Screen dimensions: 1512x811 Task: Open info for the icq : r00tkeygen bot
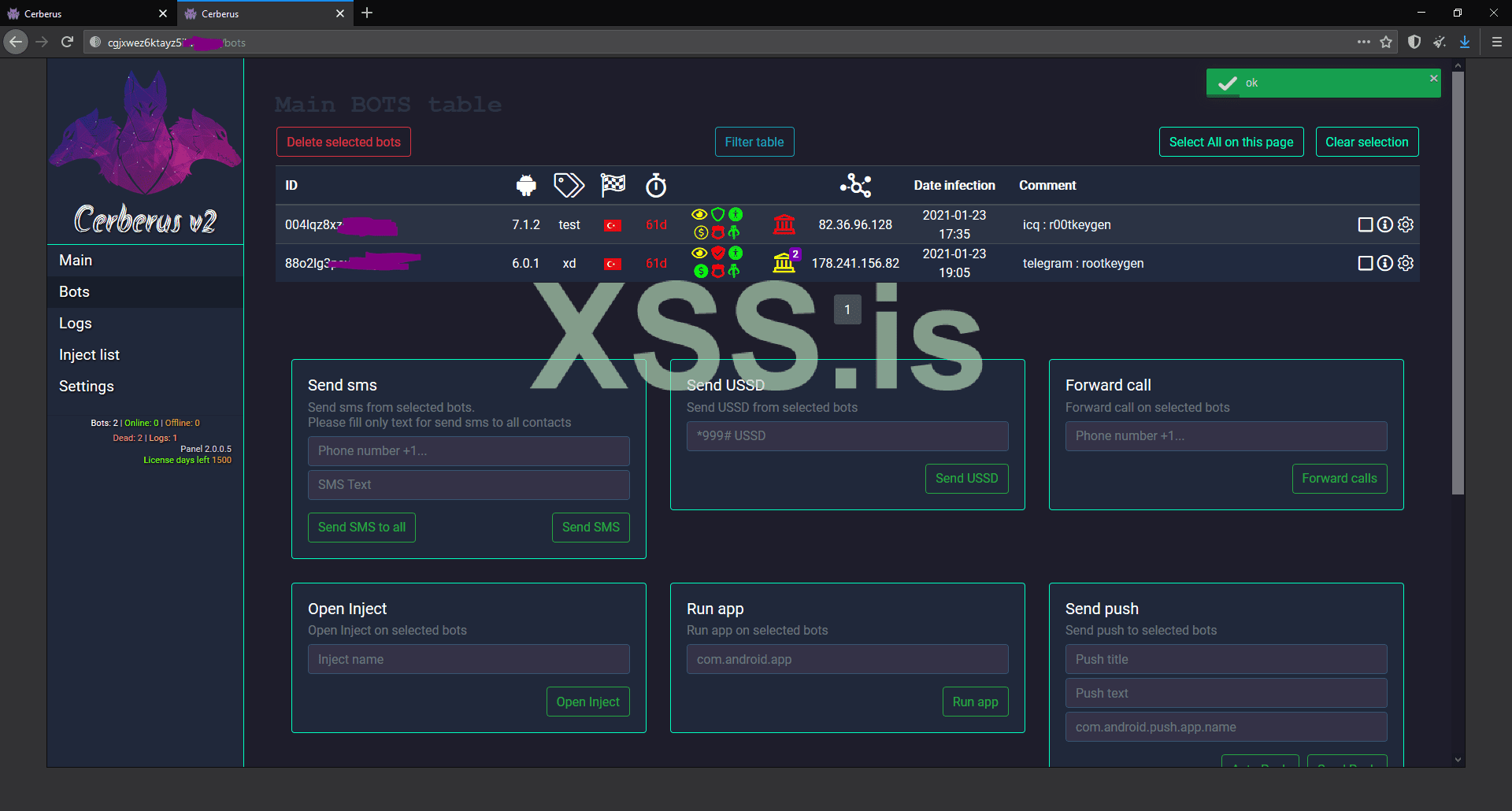pos(1385,225)
